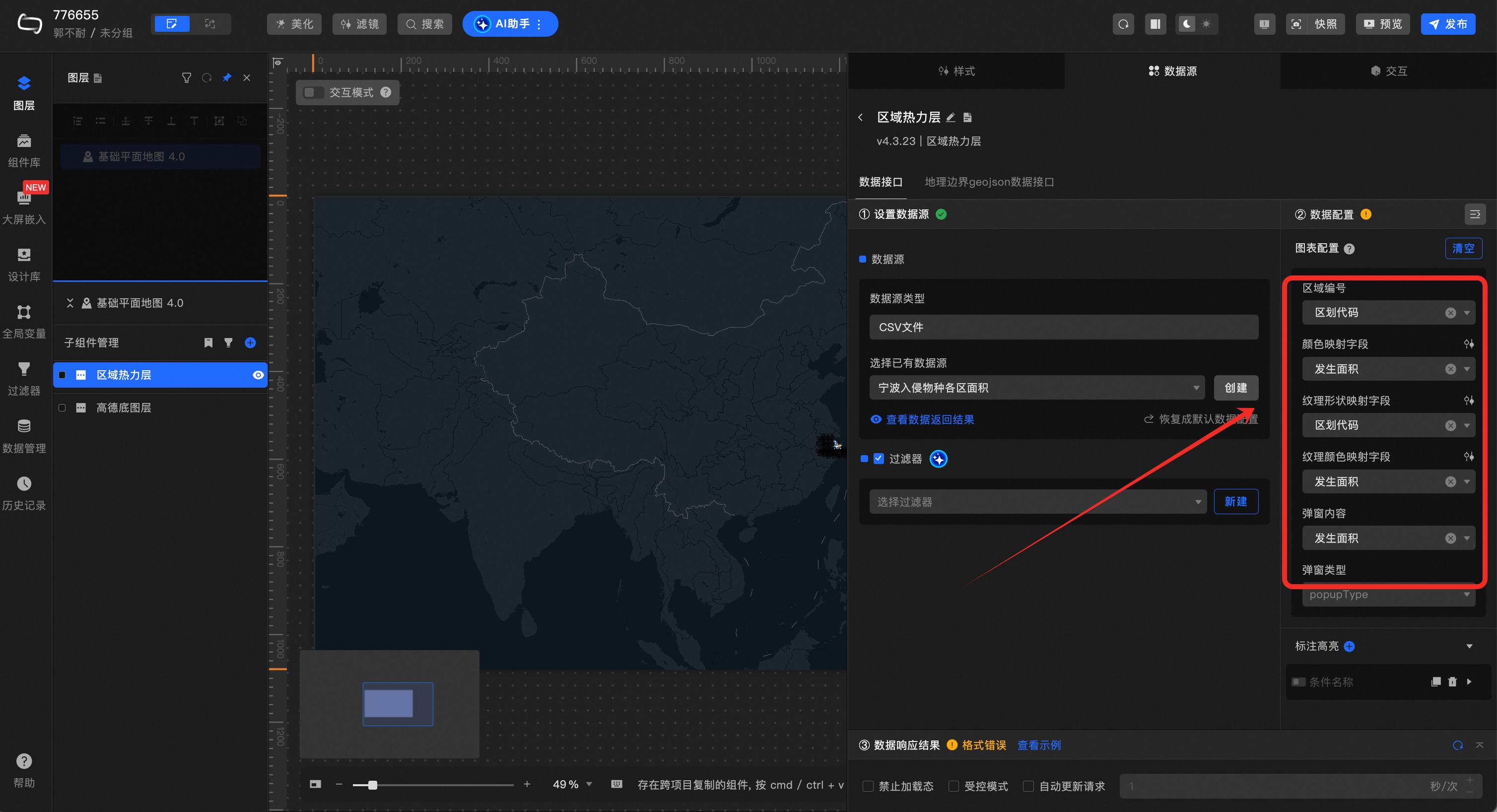This screenshot has width=1497, height=812.
Task: Toggle visibility of 区域热力层 layer
Action: (258, 375)
